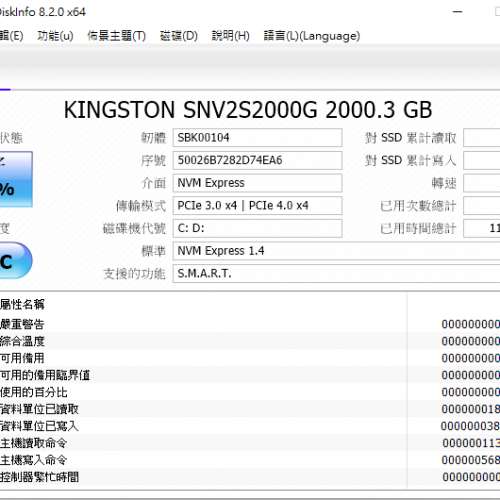Open the 說明(H) menu
Image resolution: width=500 pixels, height=500 pixels.
231,36
